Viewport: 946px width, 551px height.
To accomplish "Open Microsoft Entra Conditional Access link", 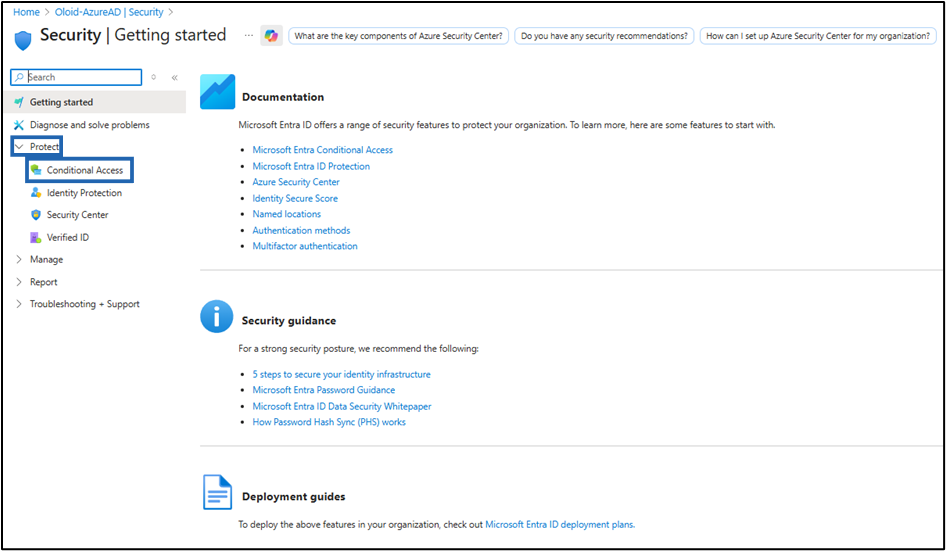I will pyautogui.click(x=323, y=150).
